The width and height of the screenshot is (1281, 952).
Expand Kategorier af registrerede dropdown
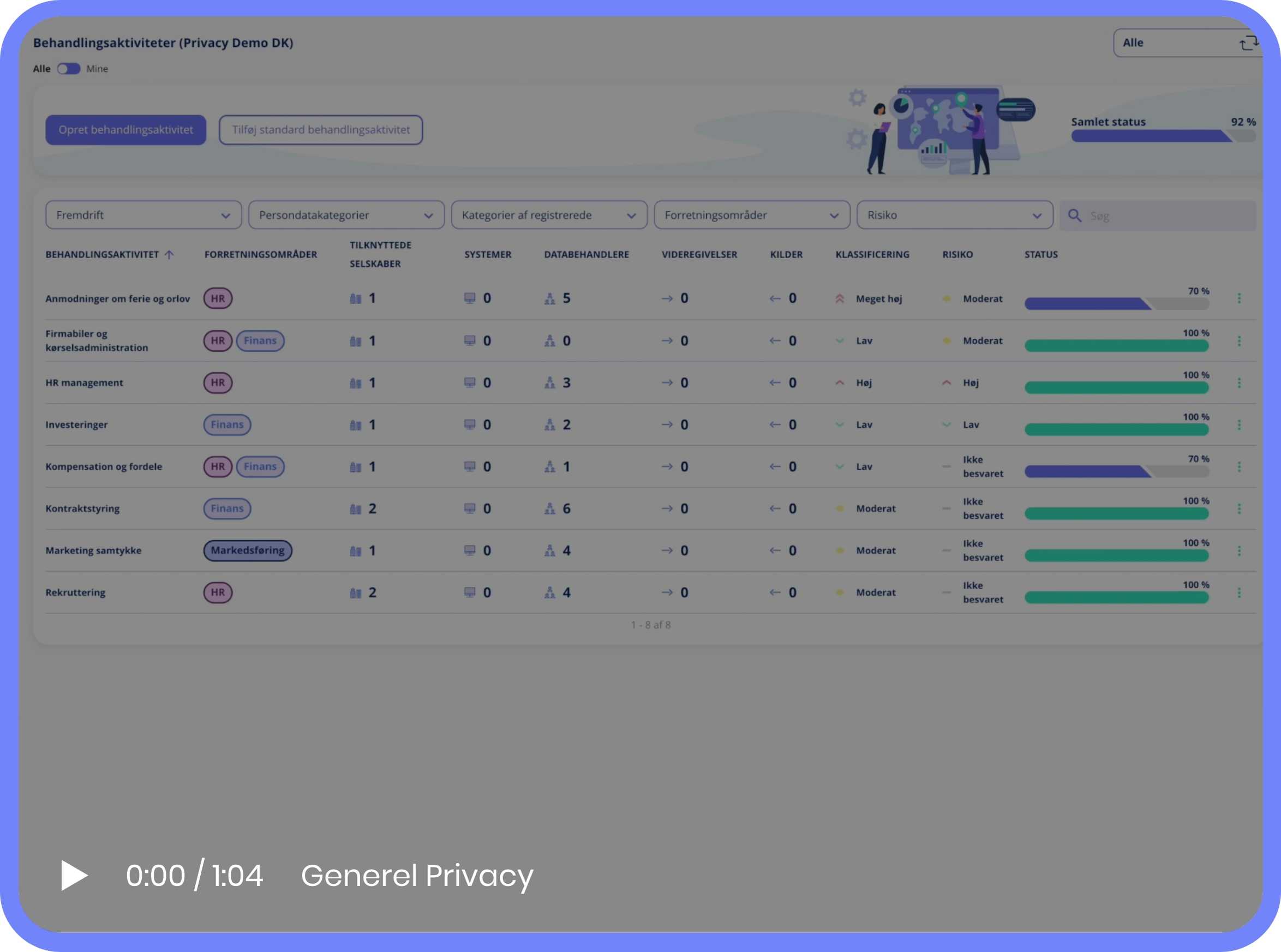click(x=549, y=215)
